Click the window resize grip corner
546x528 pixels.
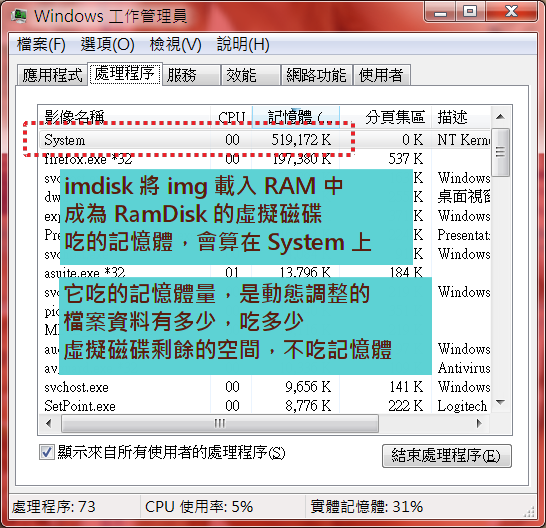click(530, 512)
